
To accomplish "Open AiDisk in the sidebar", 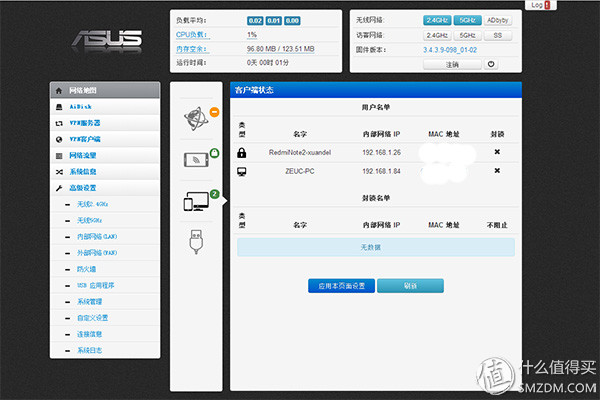I will pos(105,107).
